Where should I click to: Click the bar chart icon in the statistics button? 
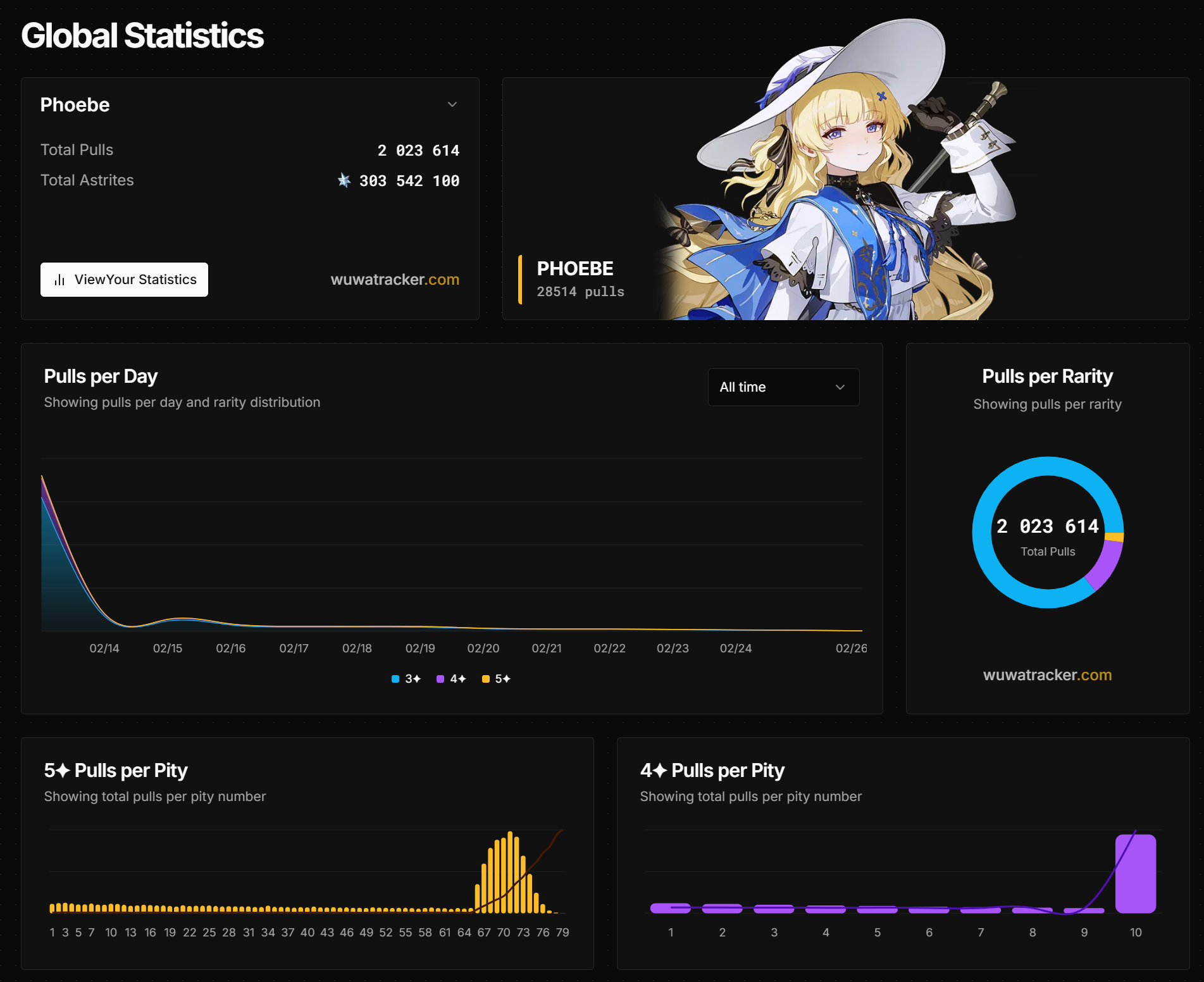coord(59,280)
